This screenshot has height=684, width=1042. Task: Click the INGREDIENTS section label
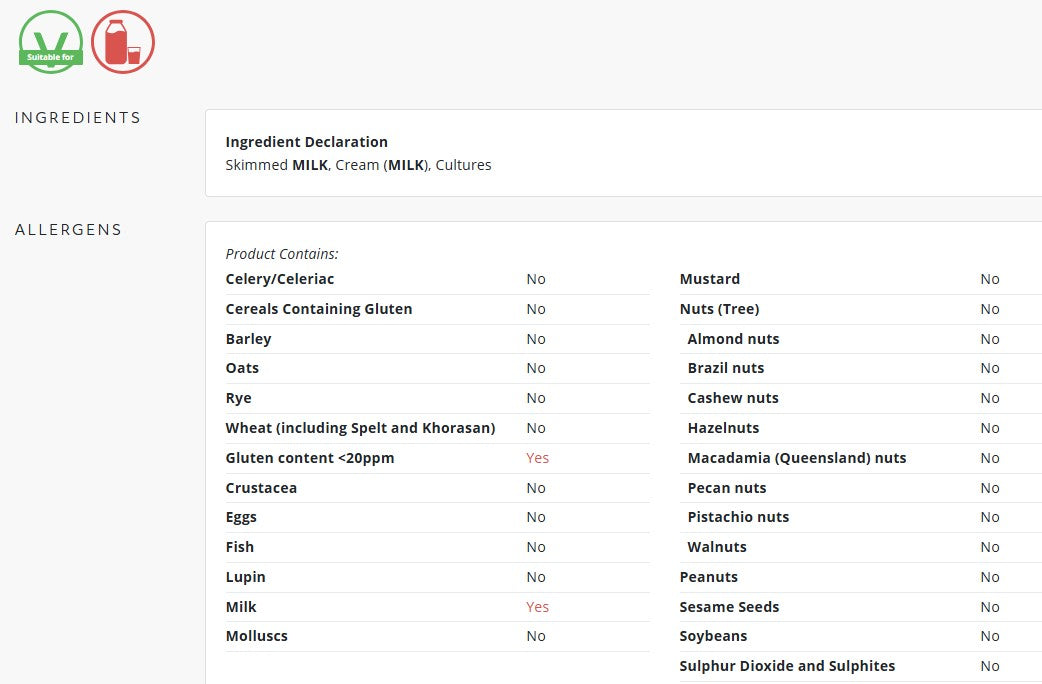point(78,118)
